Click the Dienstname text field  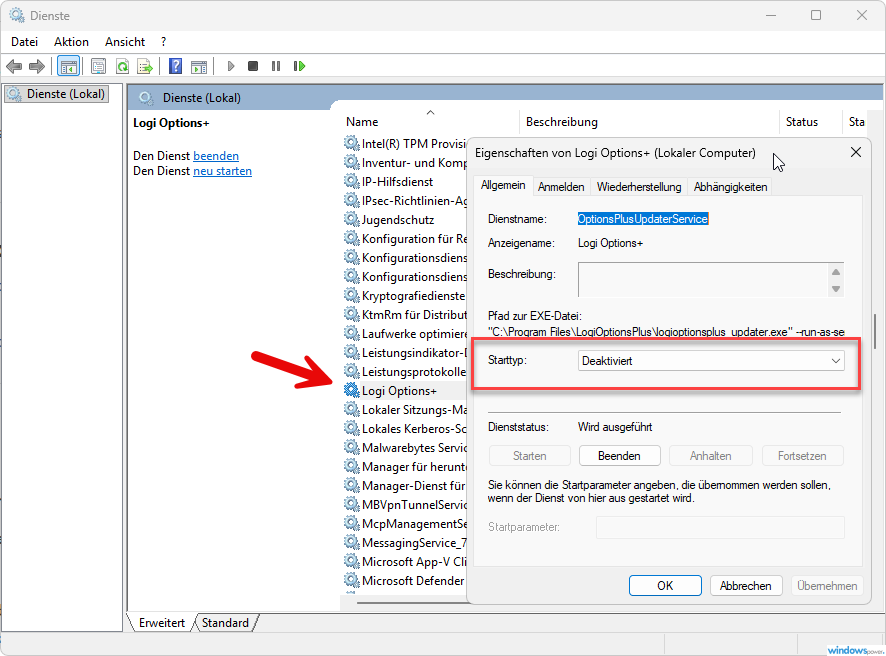[x=643, y=218]
